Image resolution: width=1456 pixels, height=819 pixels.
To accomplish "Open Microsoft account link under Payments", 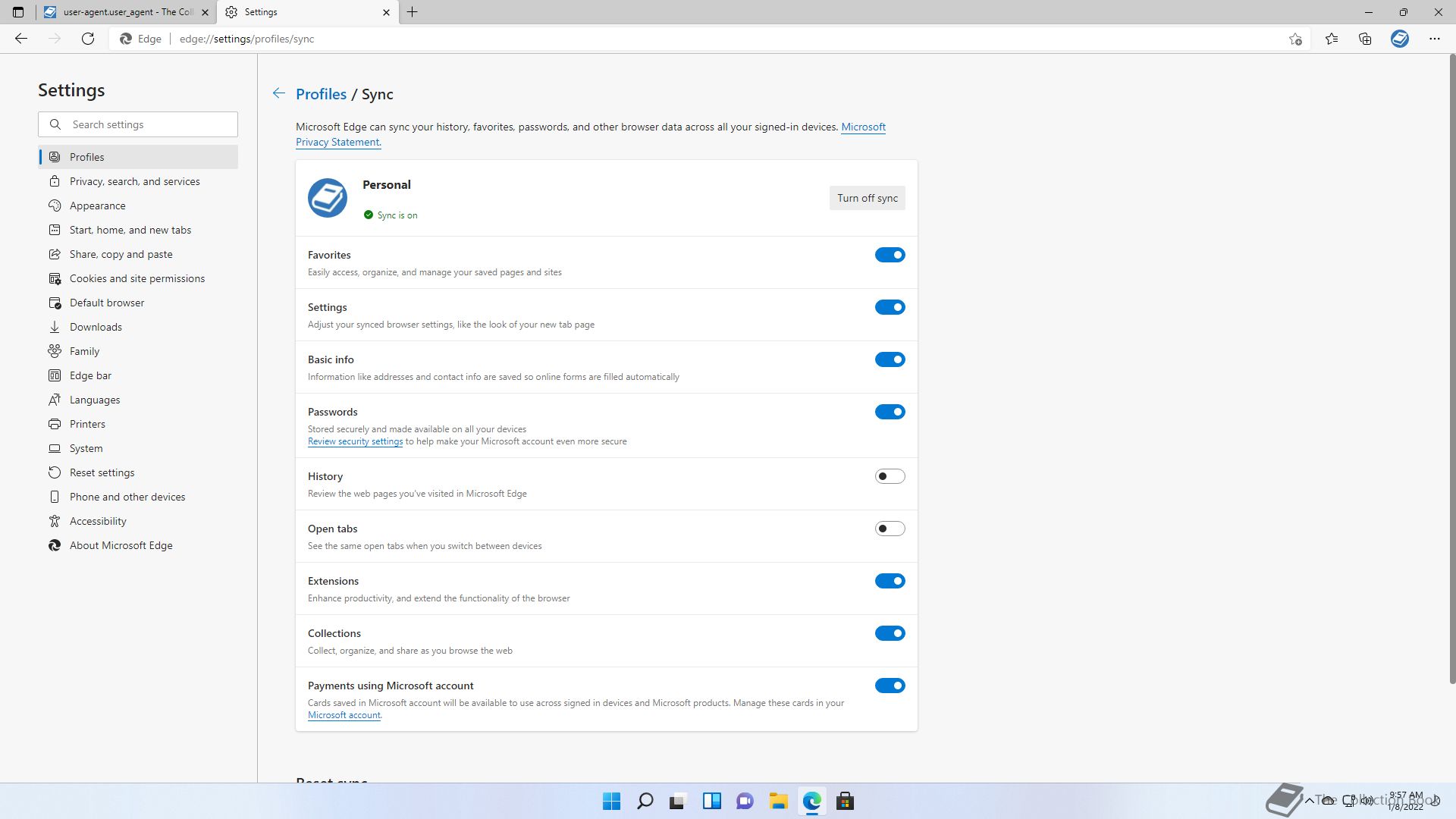I will [x=344, y=715].
